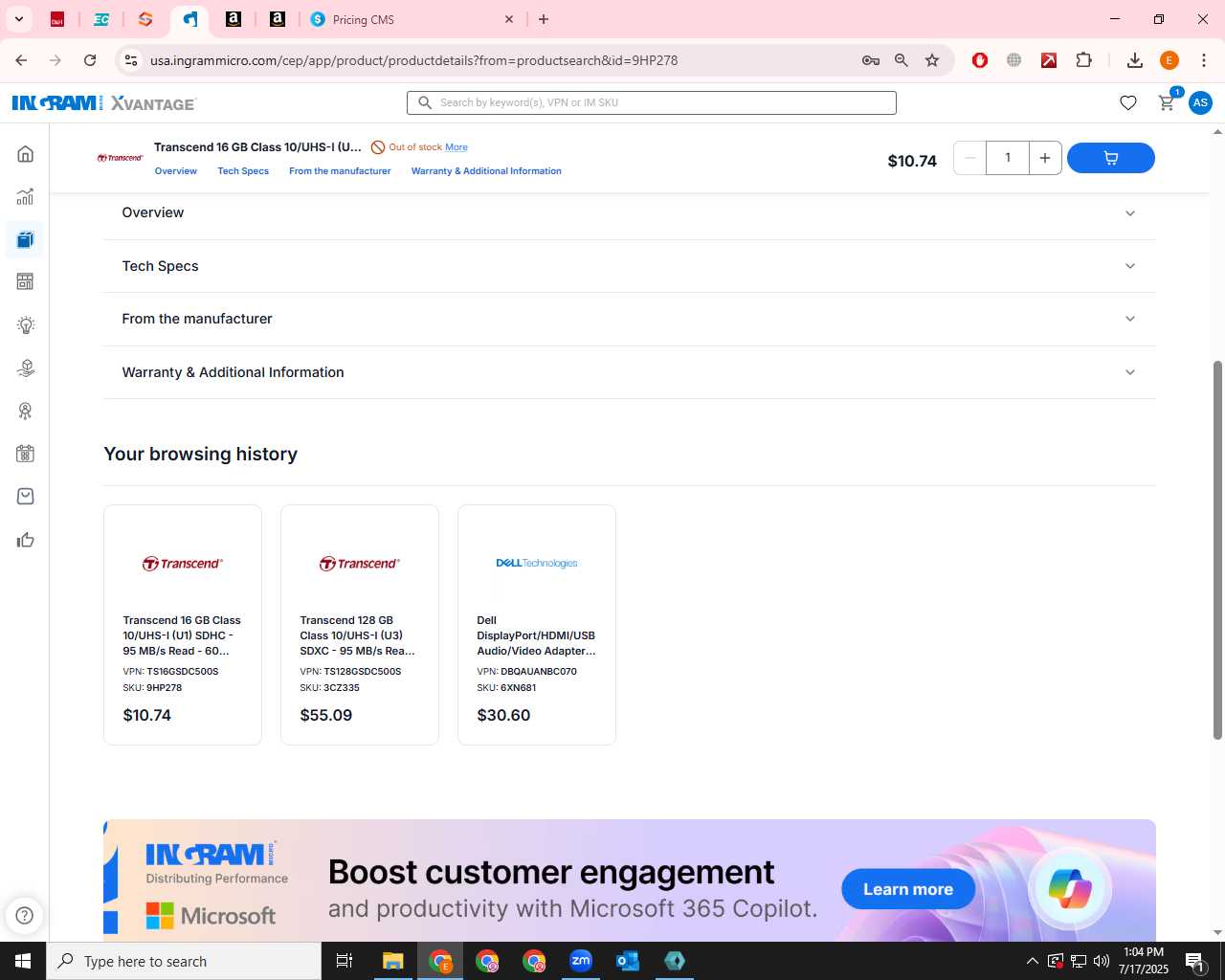
Task: Open the orders inbox sidebar icon
Action: pyautogui.click(x=26, y=497)
